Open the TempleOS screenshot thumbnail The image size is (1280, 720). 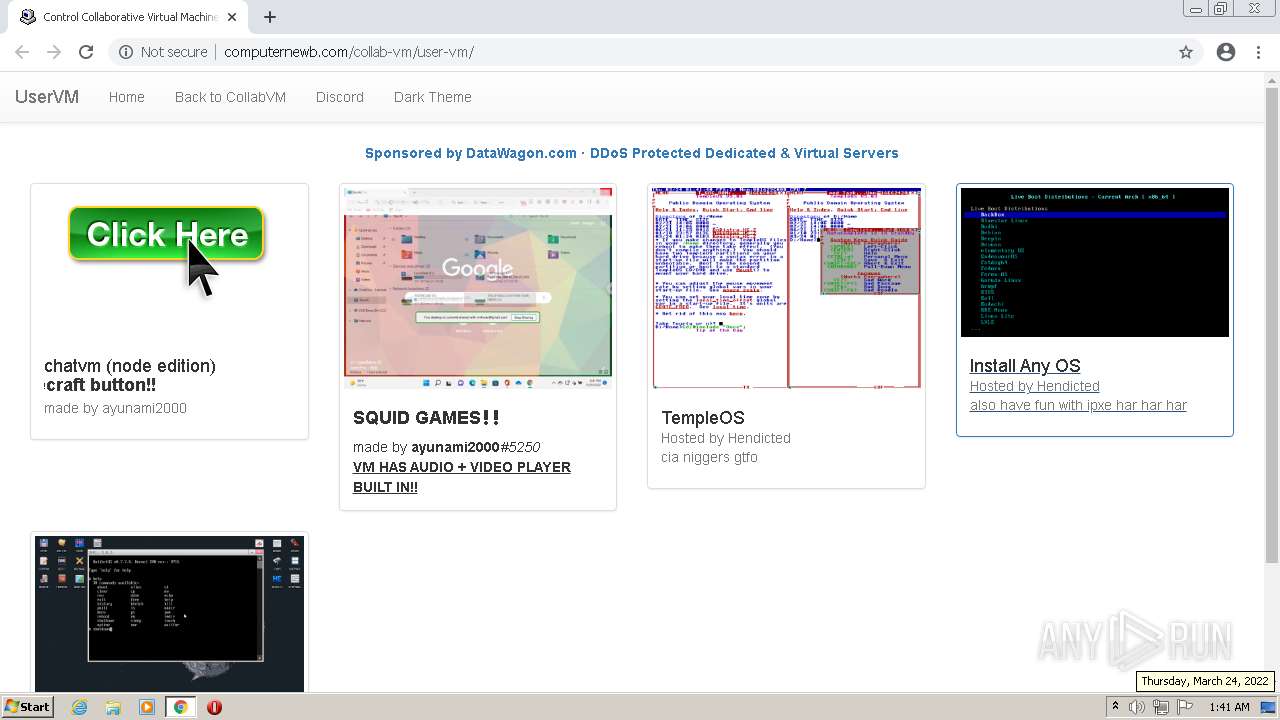[x=786, y=288]
